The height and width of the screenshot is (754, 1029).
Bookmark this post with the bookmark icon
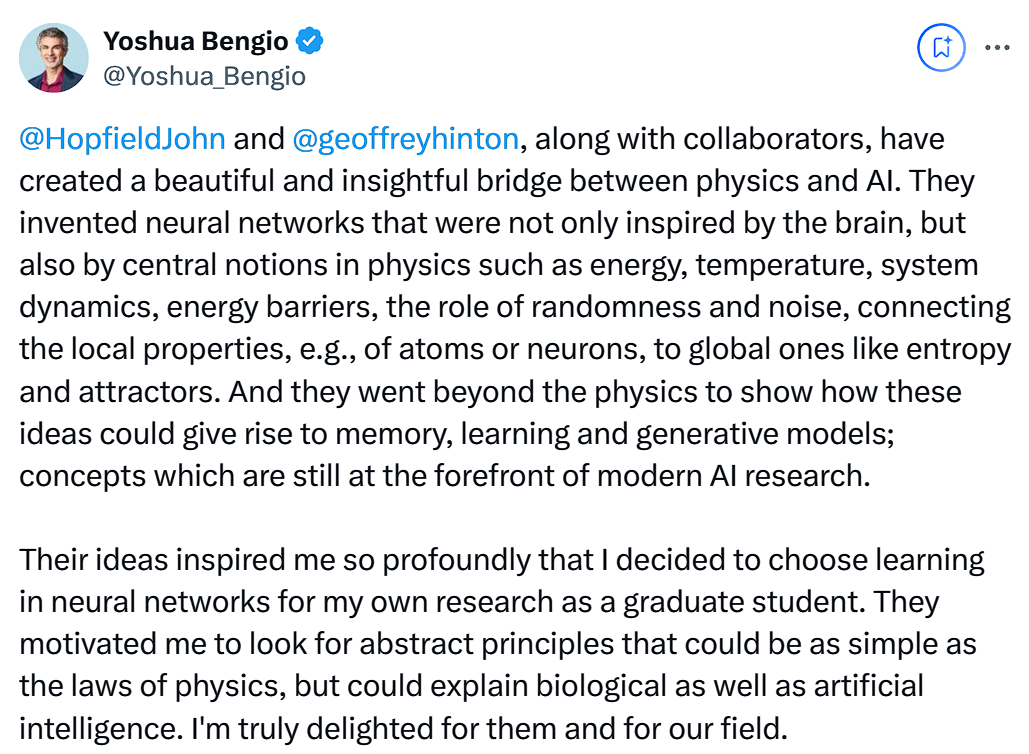pyautogui.click(x=941, y=47)
